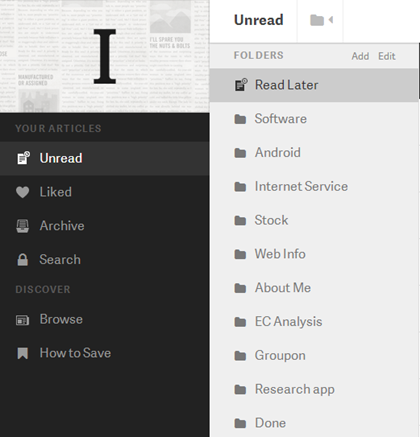This screenshot has height=437, width=420.
Task: Click the folder icon beside Software
Action: [240, 119]
